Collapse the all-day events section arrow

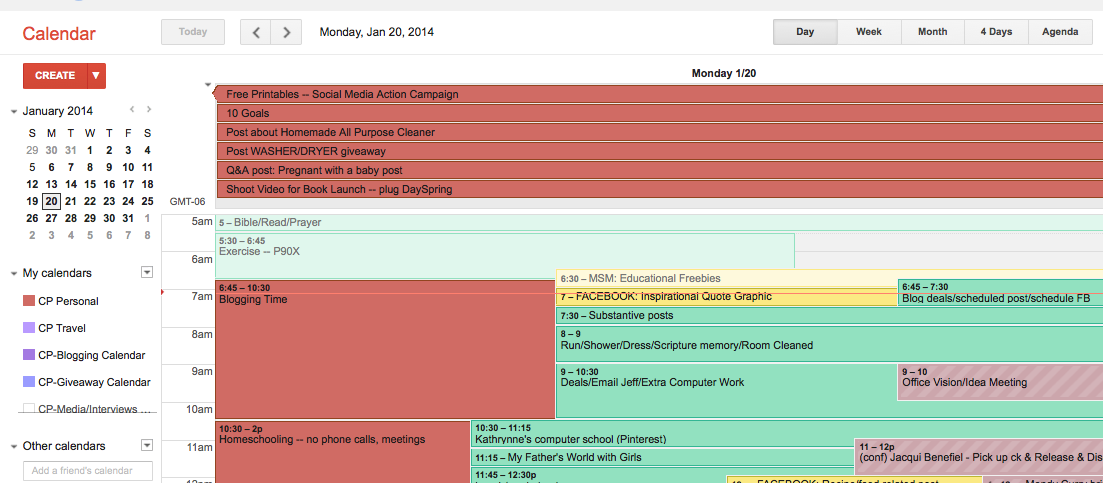208,85
